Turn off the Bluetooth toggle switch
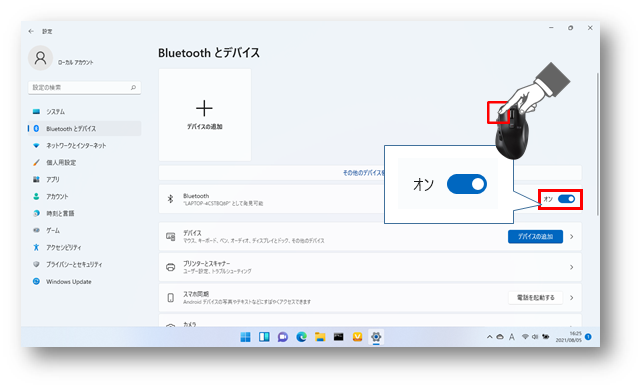This screenshot has height=389, width=642. [x=567, y=199]
